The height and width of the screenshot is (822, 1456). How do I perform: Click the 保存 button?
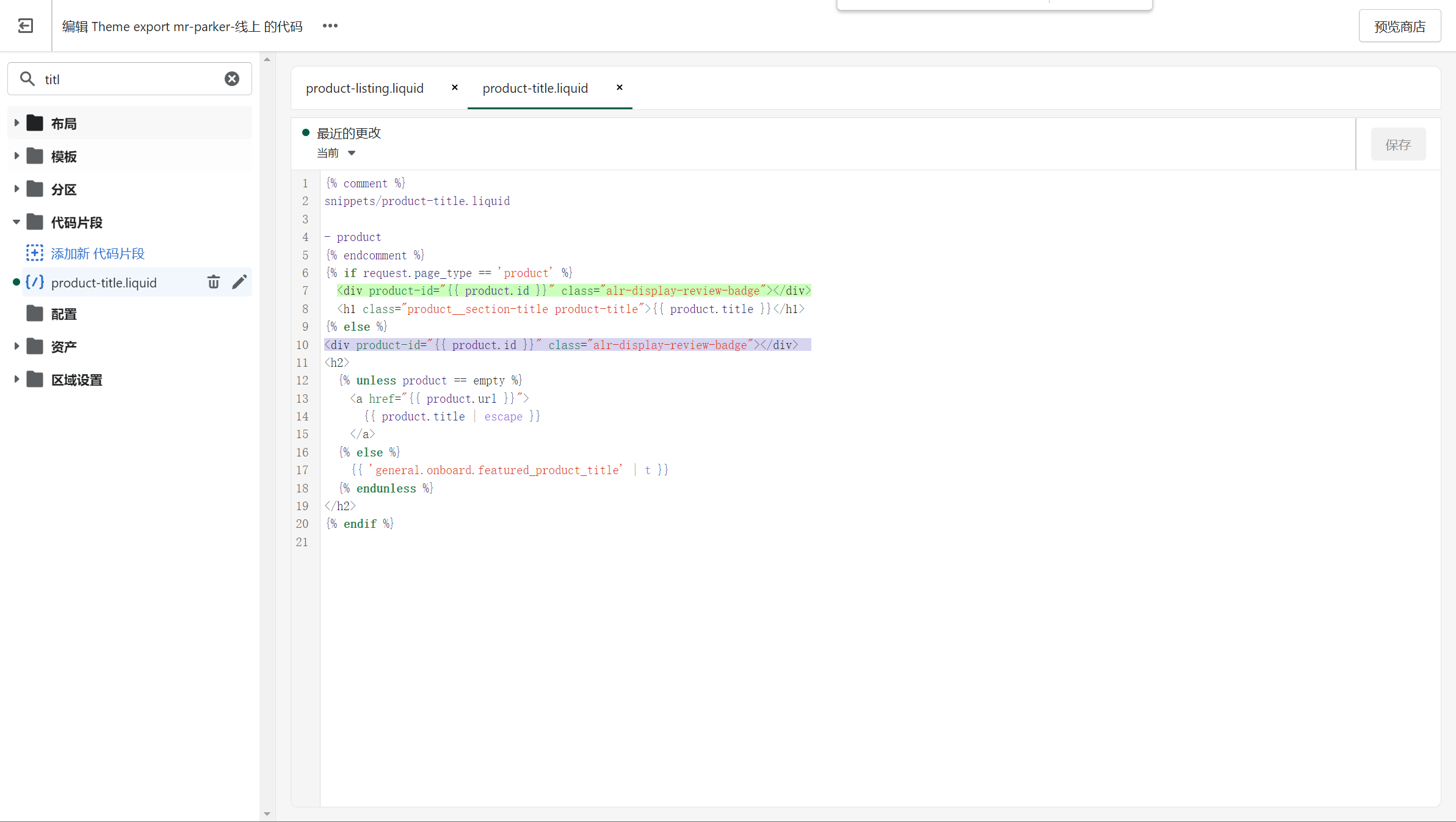[x=1398, y=145]
